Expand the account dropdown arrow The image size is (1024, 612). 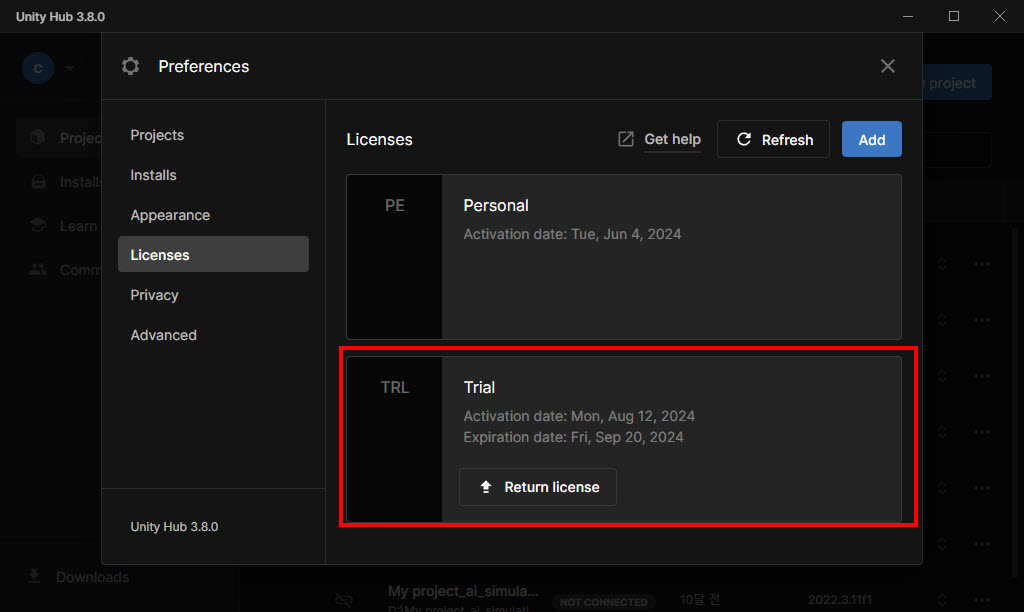(x=70, y=68)
